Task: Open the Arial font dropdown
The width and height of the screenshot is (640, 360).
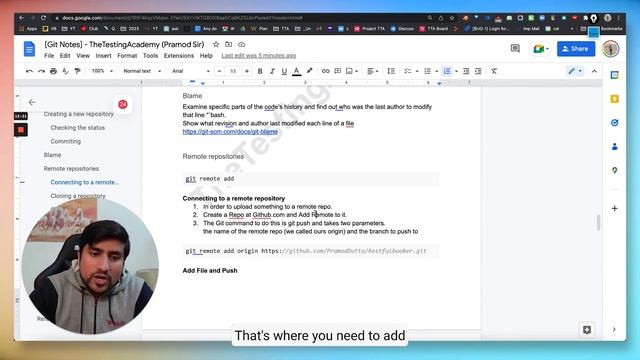Action: coord(191,71)
